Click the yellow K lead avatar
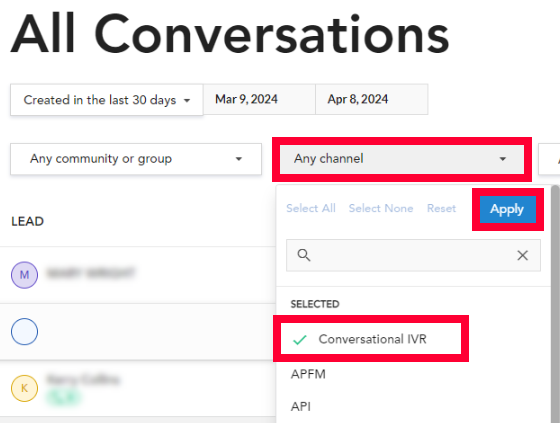 24,388
